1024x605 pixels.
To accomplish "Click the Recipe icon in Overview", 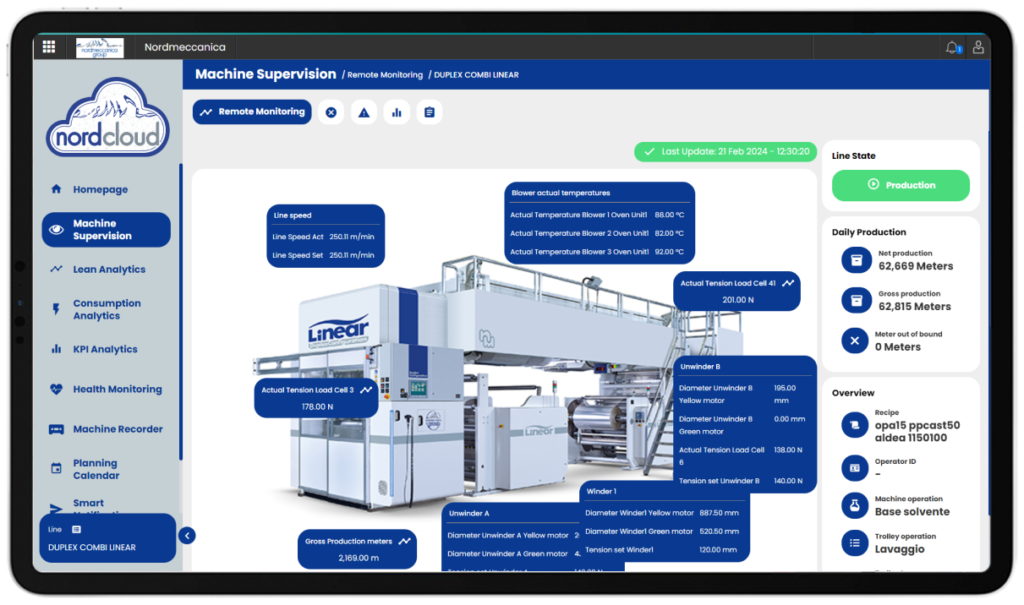I will [x=854, y=425].
